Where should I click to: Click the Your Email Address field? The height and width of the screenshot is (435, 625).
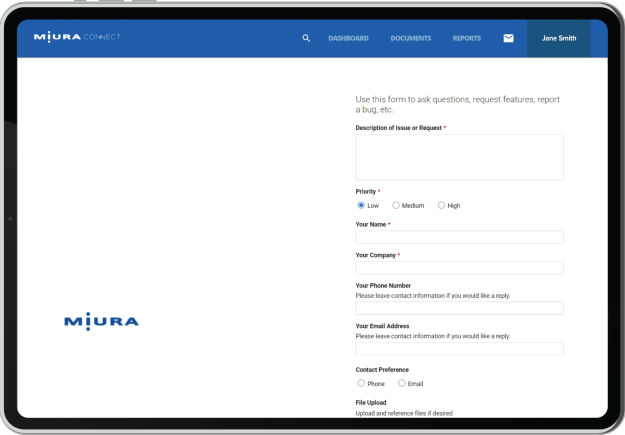459,348
